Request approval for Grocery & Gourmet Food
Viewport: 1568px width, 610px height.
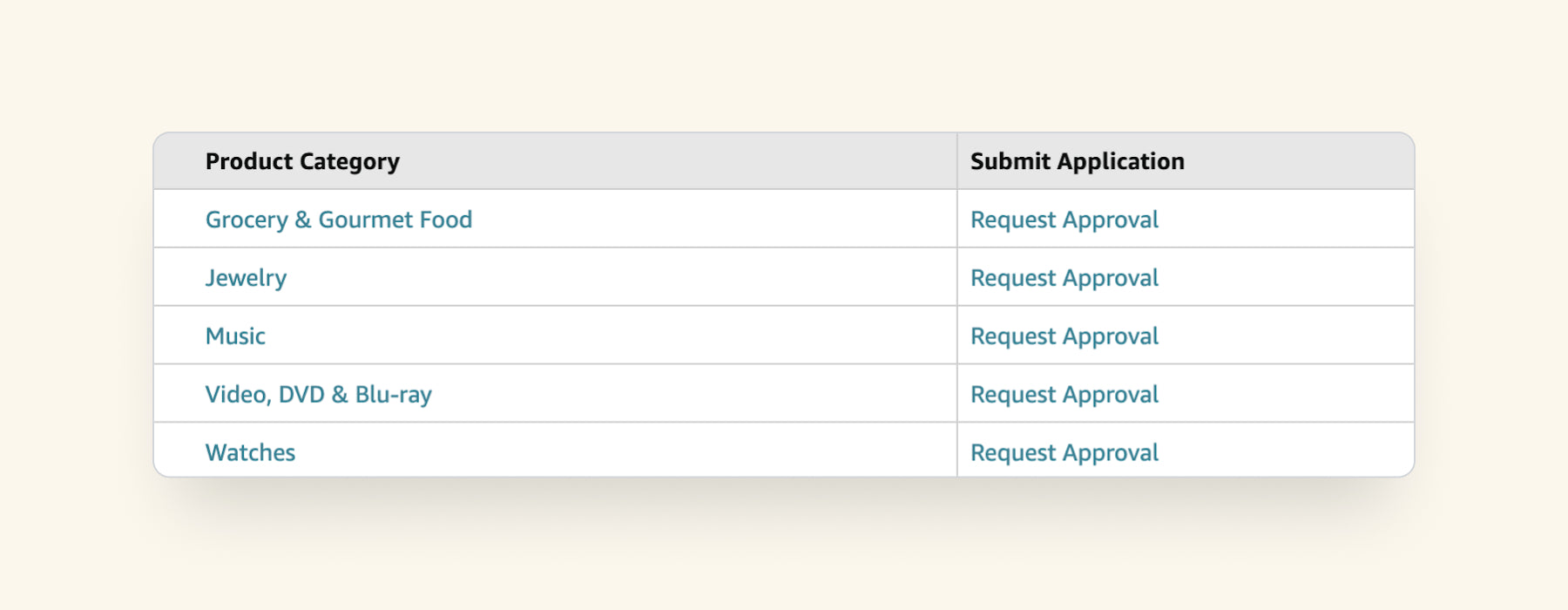click(x=1064, y=220)
